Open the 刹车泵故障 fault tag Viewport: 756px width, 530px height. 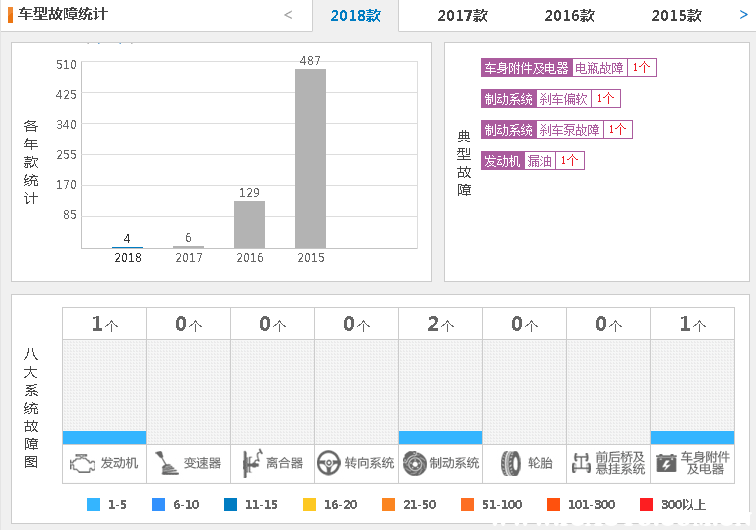569,130
